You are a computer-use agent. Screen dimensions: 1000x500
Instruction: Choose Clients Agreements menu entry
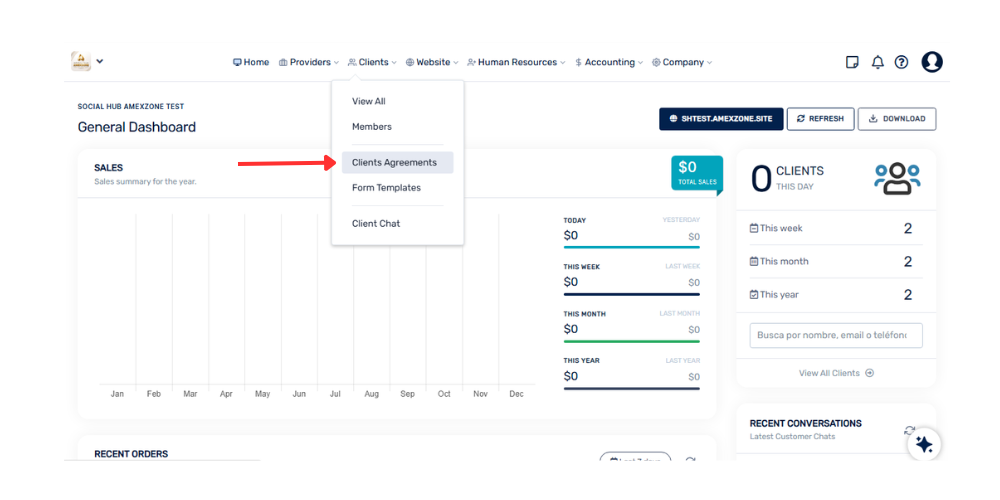pos(397,163)
